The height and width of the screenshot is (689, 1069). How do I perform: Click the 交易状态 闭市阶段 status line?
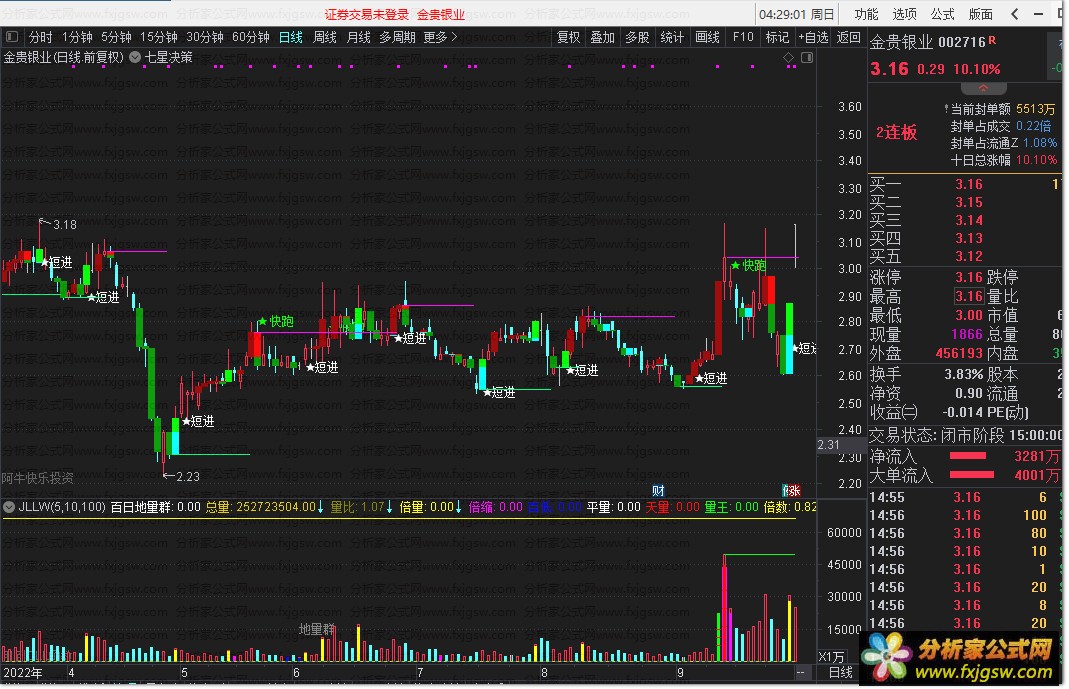click(x=965, y=435)
